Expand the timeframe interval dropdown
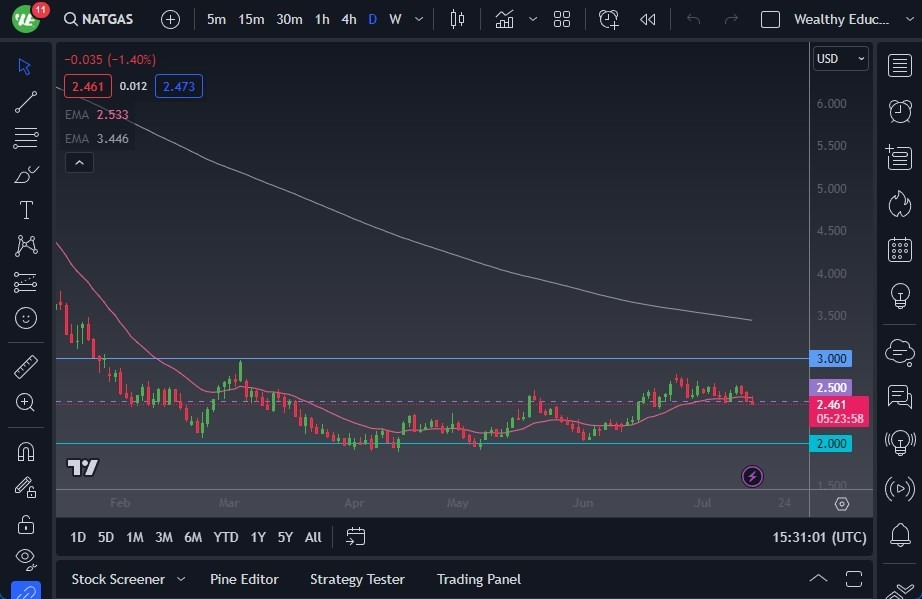The width and height of the screenshot is (922, 599). pyautogui.click(x=419, y=19)
